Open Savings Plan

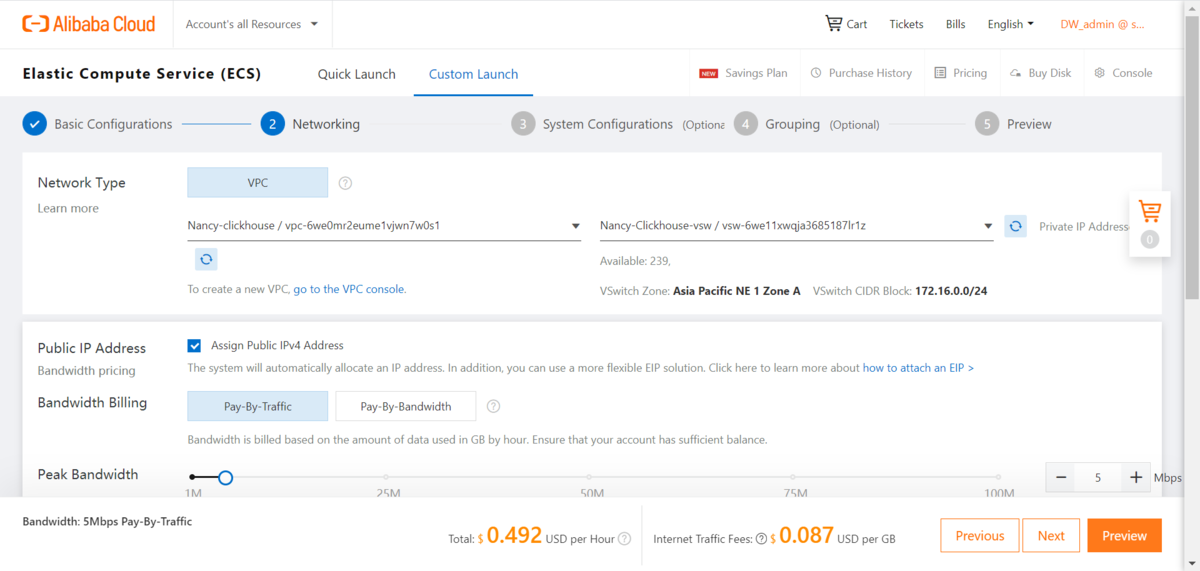pos(743,73)
